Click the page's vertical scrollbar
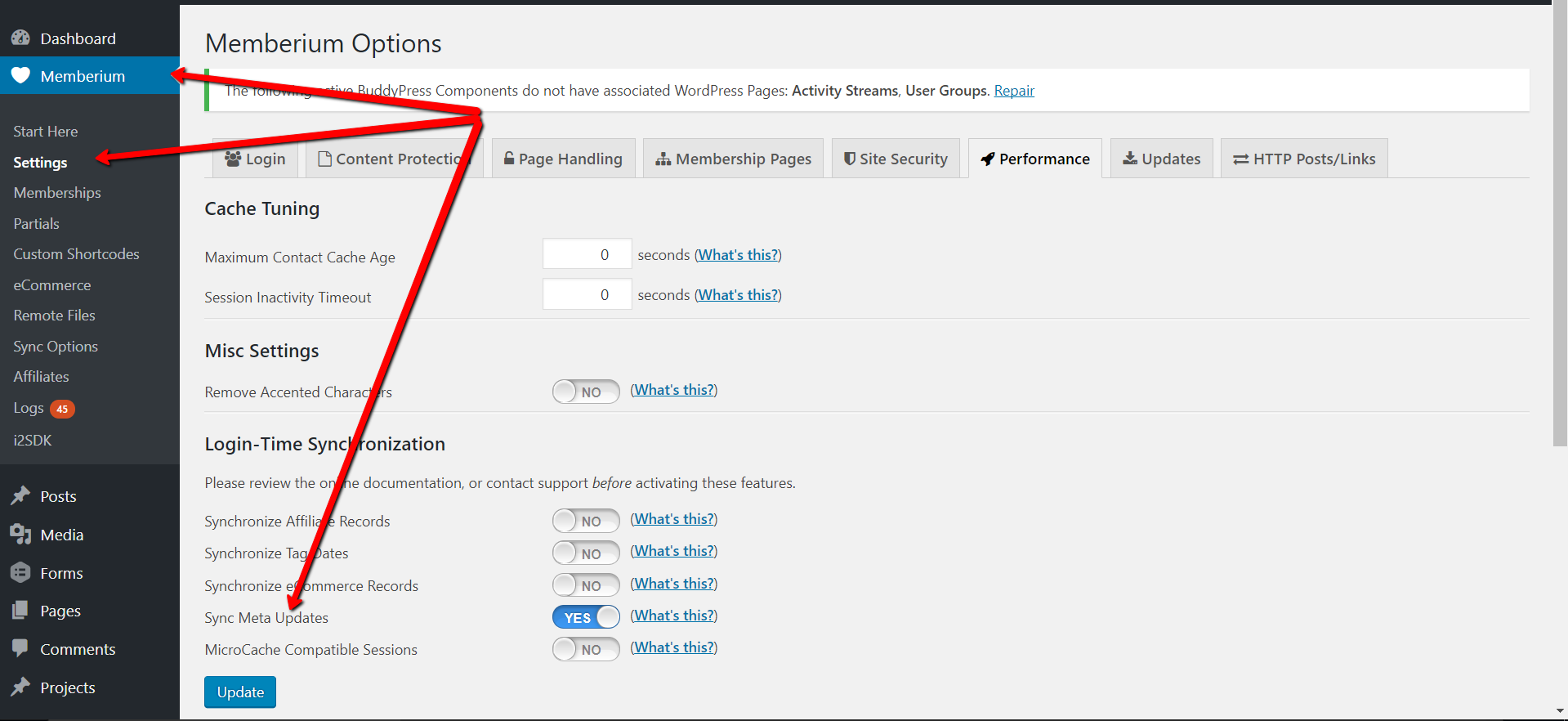The width and height of the screenshot is (1568, 721). click(x=1560, y=225)
